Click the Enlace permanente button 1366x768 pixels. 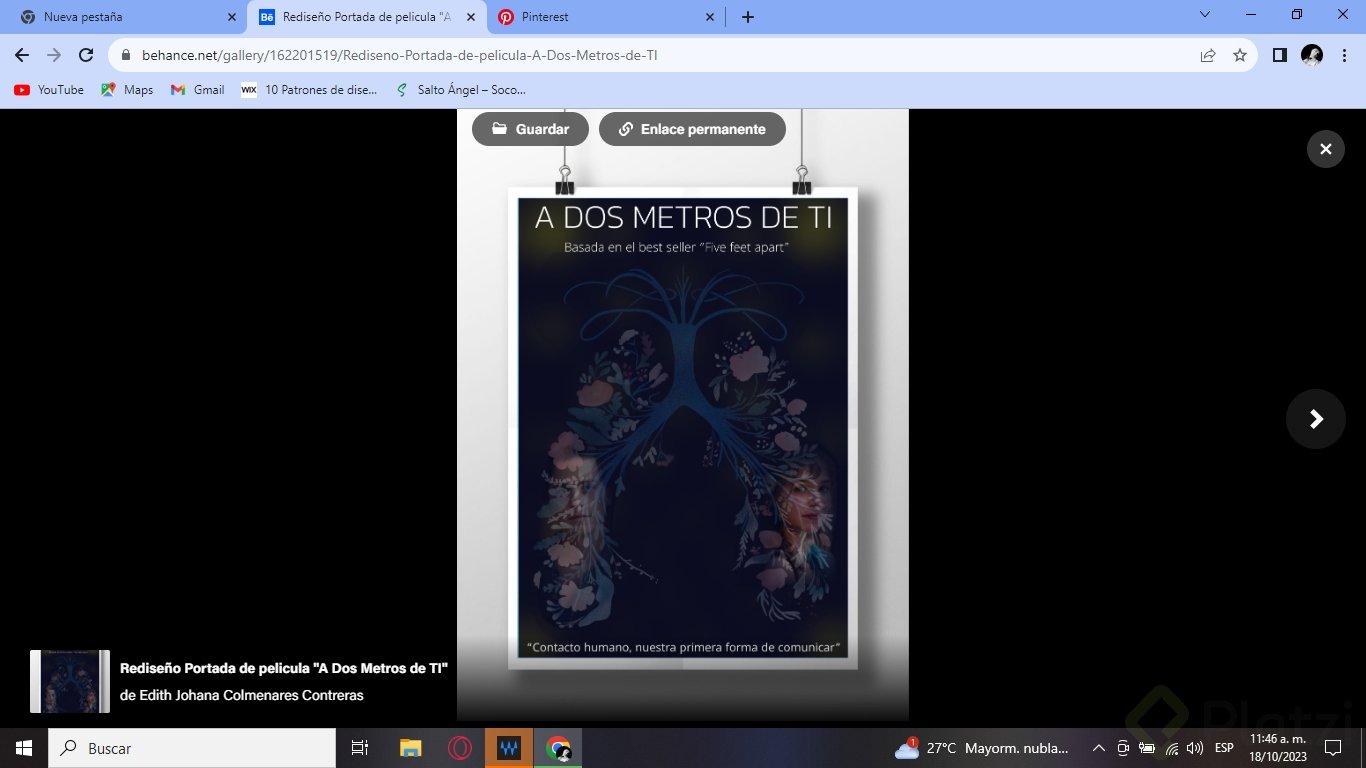pos(692,129)
